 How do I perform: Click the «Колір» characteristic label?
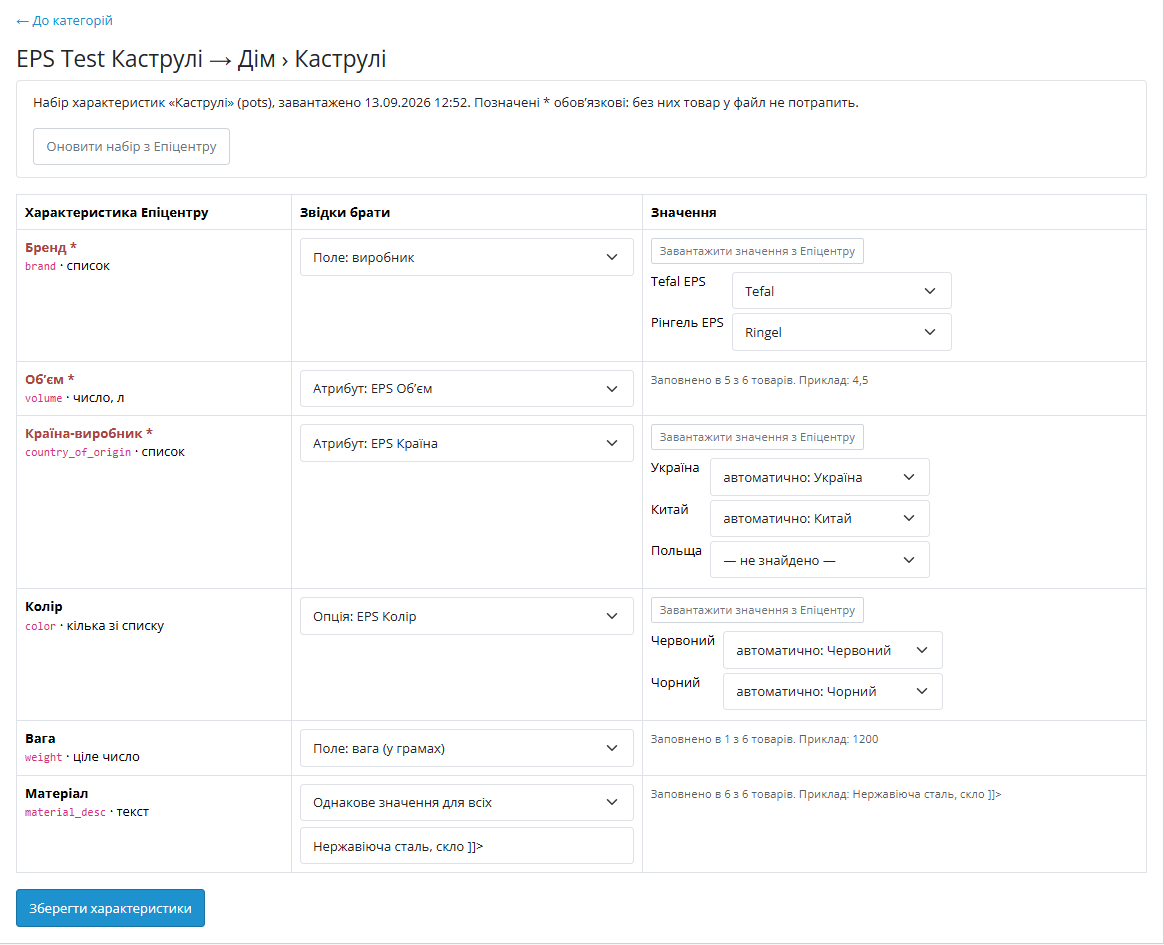pos(44,606)
